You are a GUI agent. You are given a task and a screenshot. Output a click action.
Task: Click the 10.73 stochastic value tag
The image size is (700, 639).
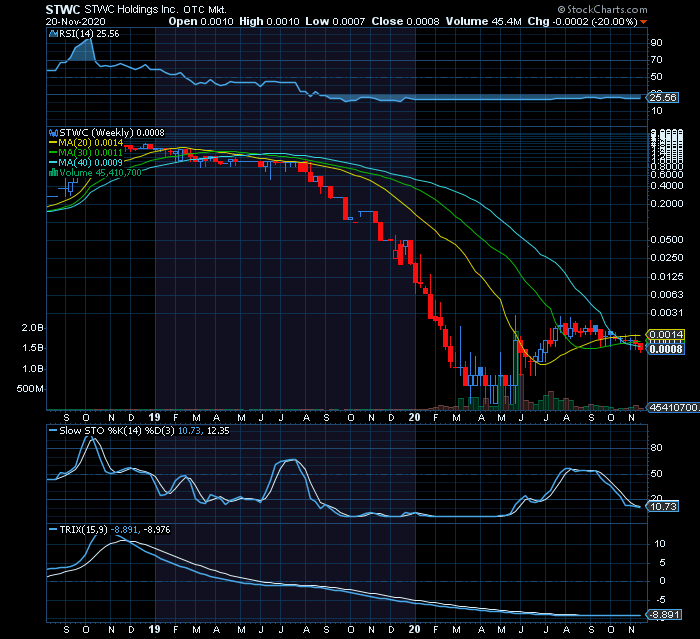(x=662, y=506)
